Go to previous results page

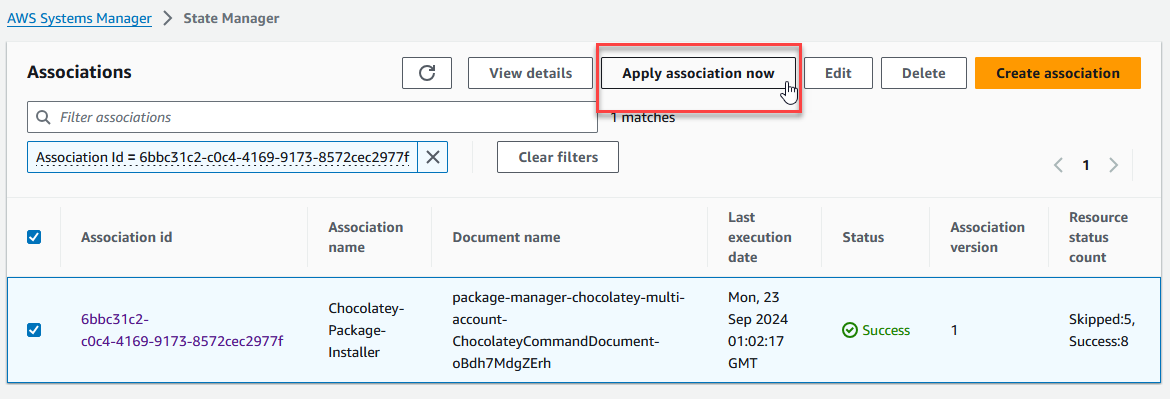[1058, 166]
